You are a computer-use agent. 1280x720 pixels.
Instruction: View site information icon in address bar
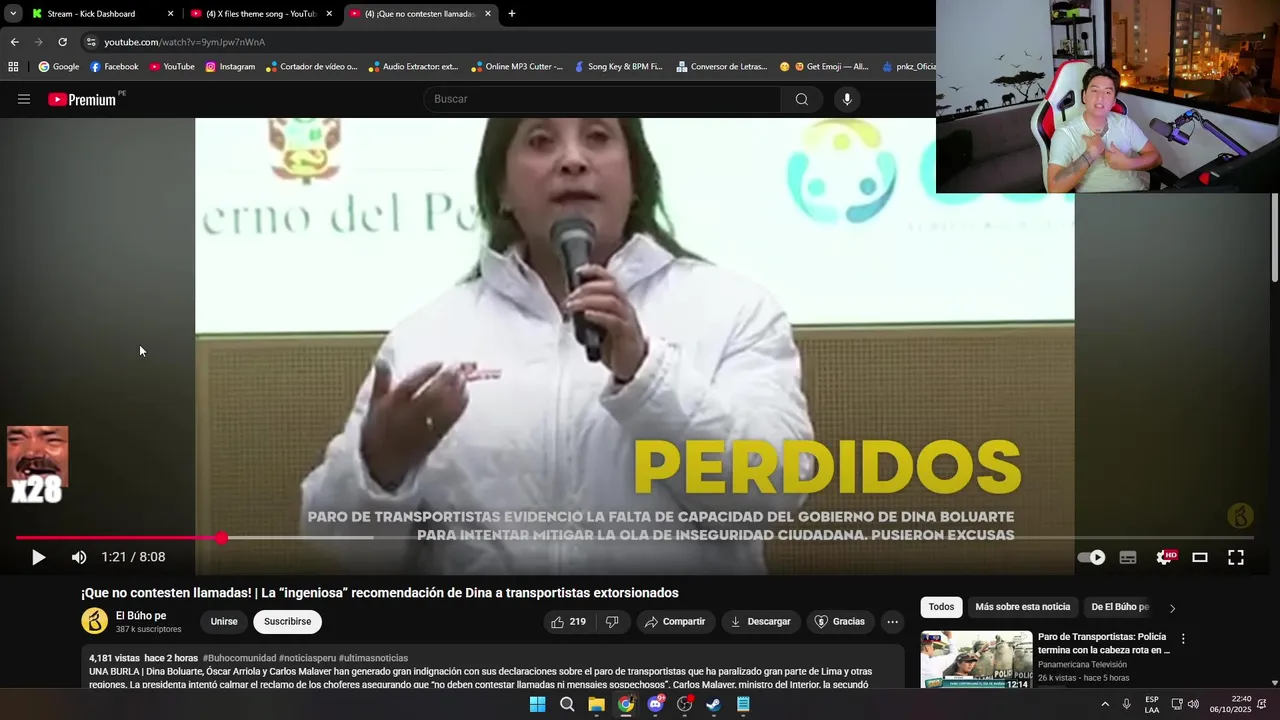pos(91,42)
